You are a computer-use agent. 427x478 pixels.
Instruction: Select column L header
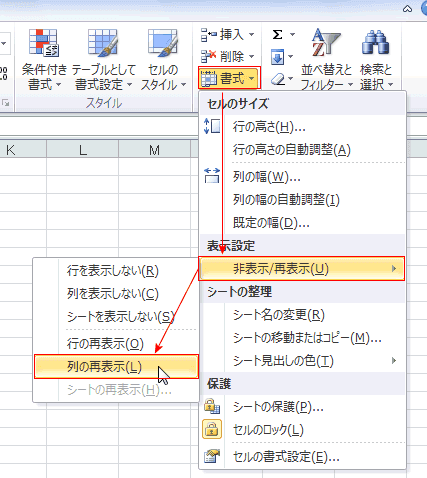point(83,150)
